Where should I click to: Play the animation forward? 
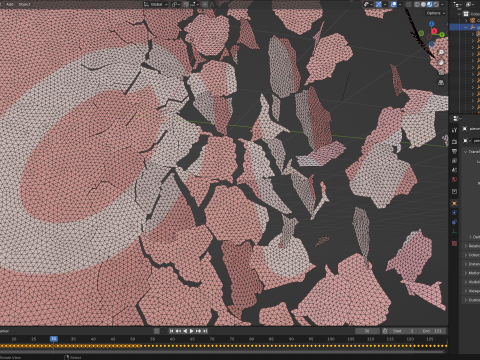click(192, 331)
